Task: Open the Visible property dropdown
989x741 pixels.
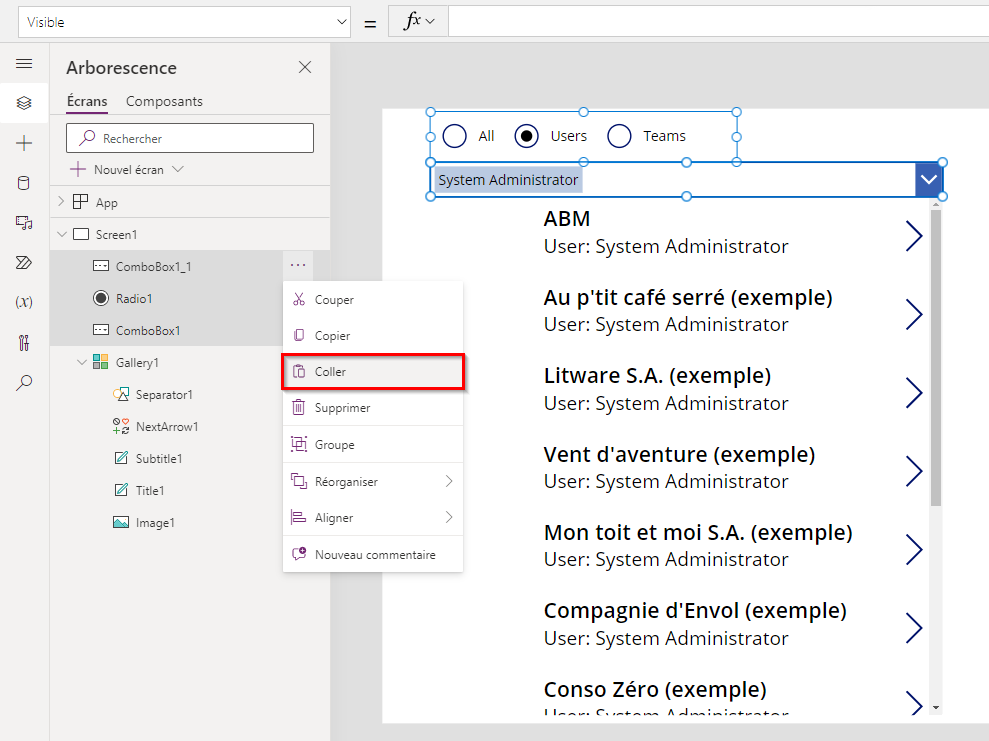Action: coord(185,22)
